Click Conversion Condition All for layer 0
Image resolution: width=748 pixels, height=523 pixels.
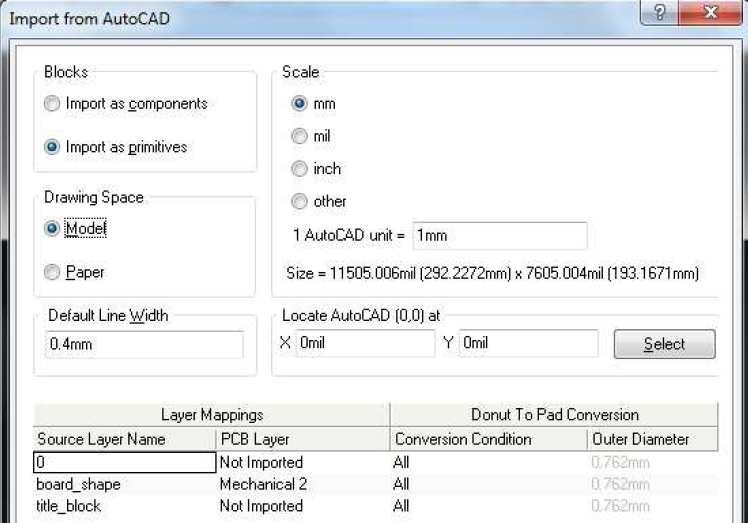tap(488, 462)
